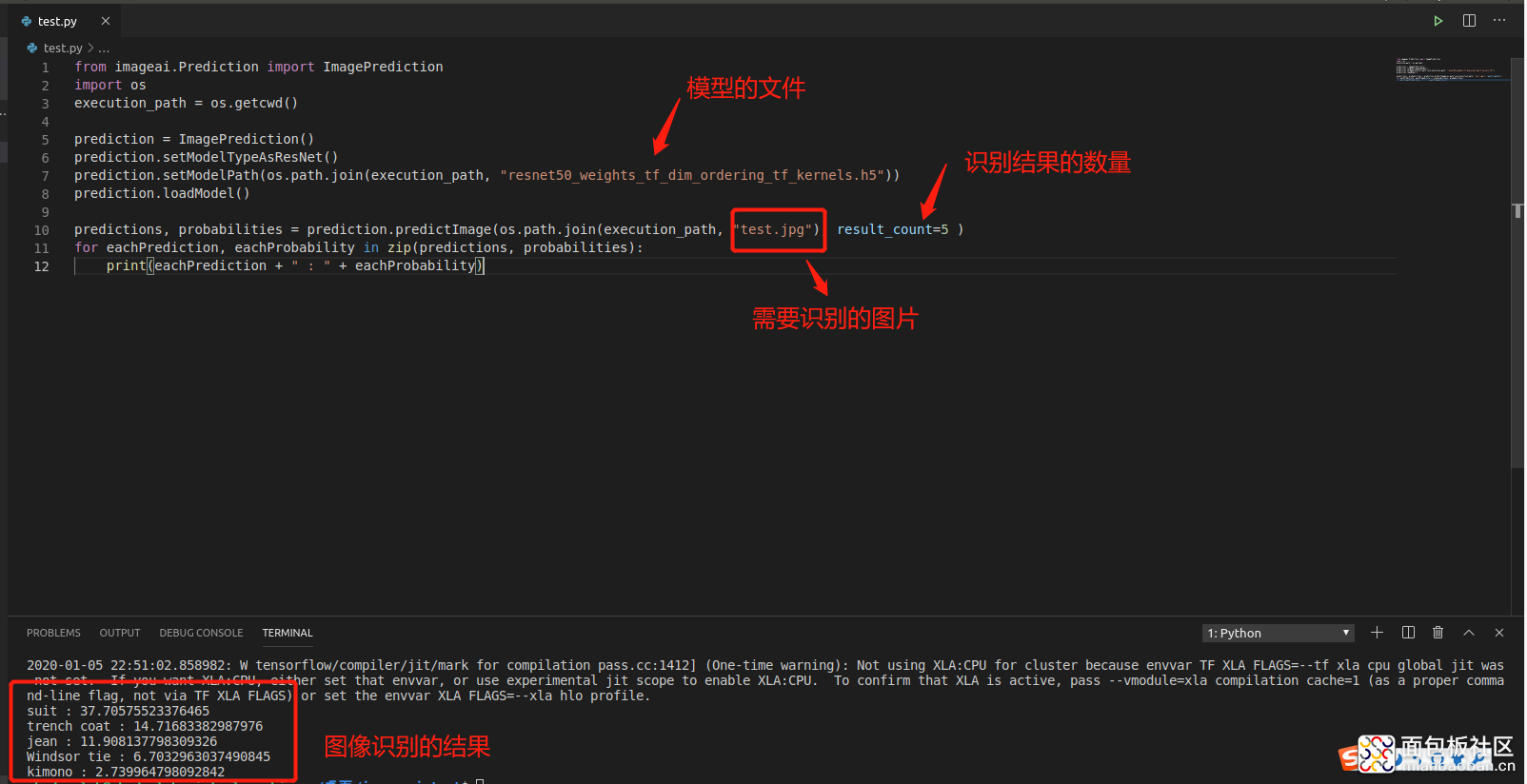Kill the terminal with trash icon
Screen dimensions: 1527x784
pyautogui.click(x=1438, y=633)
